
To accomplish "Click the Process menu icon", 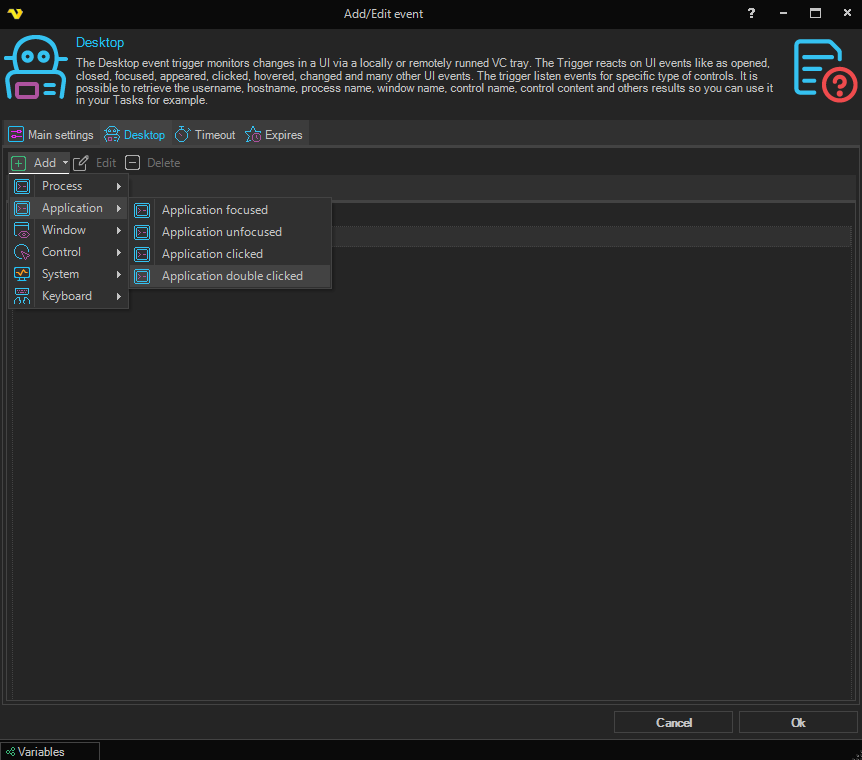I will pos(22,186).
